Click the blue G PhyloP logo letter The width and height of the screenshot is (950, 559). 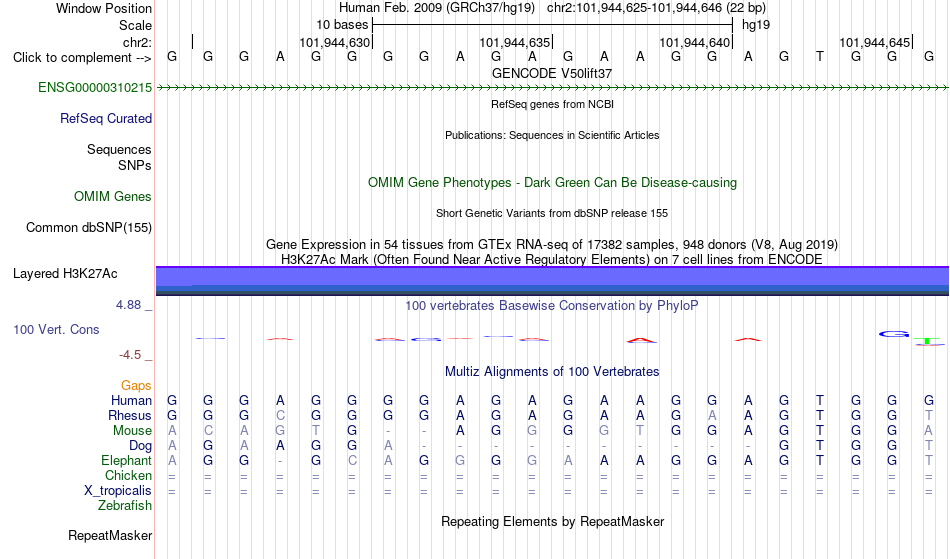click(x=894, y=334)
